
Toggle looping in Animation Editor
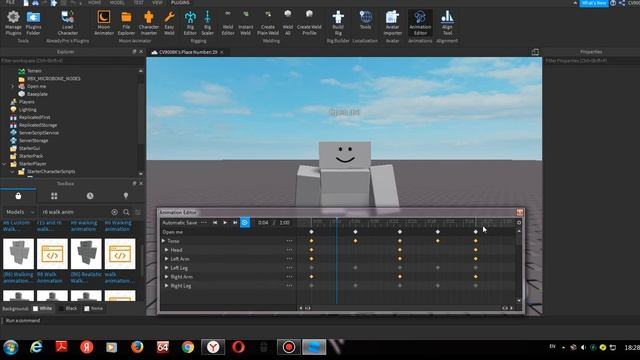coord(245,222)
